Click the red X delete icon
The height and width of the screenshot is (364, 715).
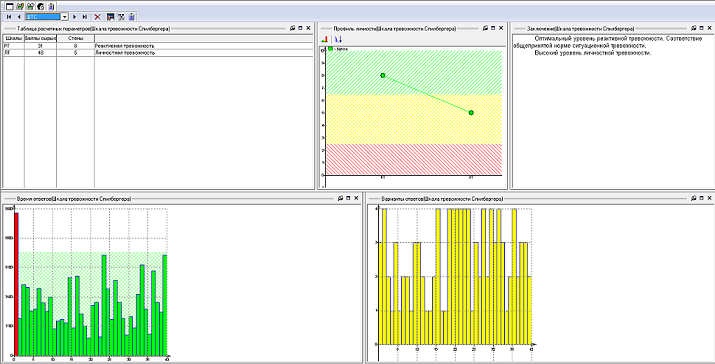pos(98,17)
